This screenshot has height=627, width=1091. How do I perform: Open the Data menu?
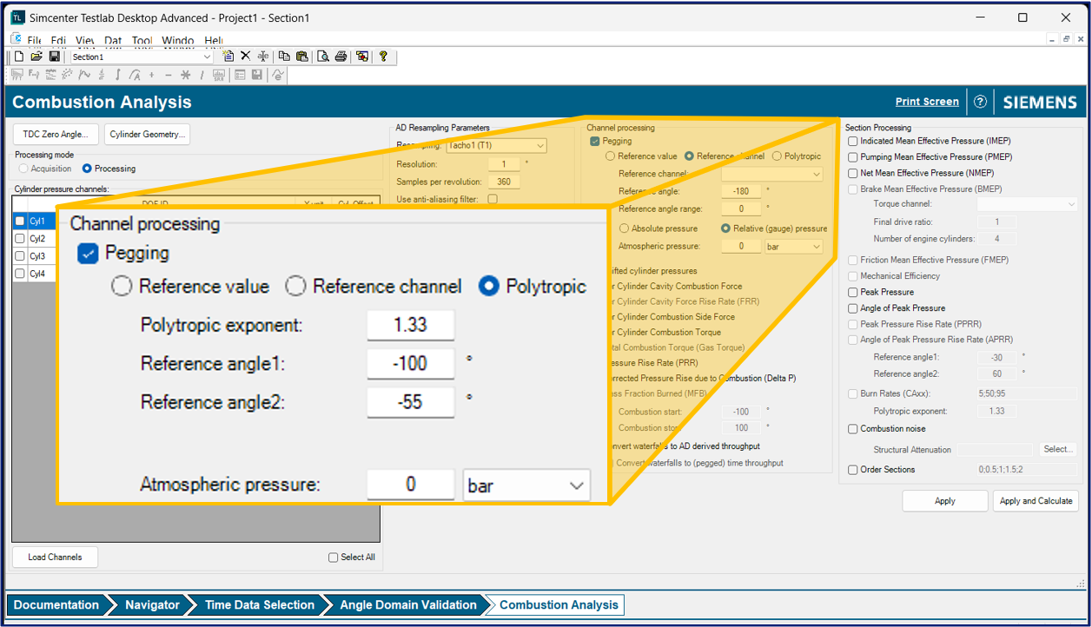tap(113, 40)
